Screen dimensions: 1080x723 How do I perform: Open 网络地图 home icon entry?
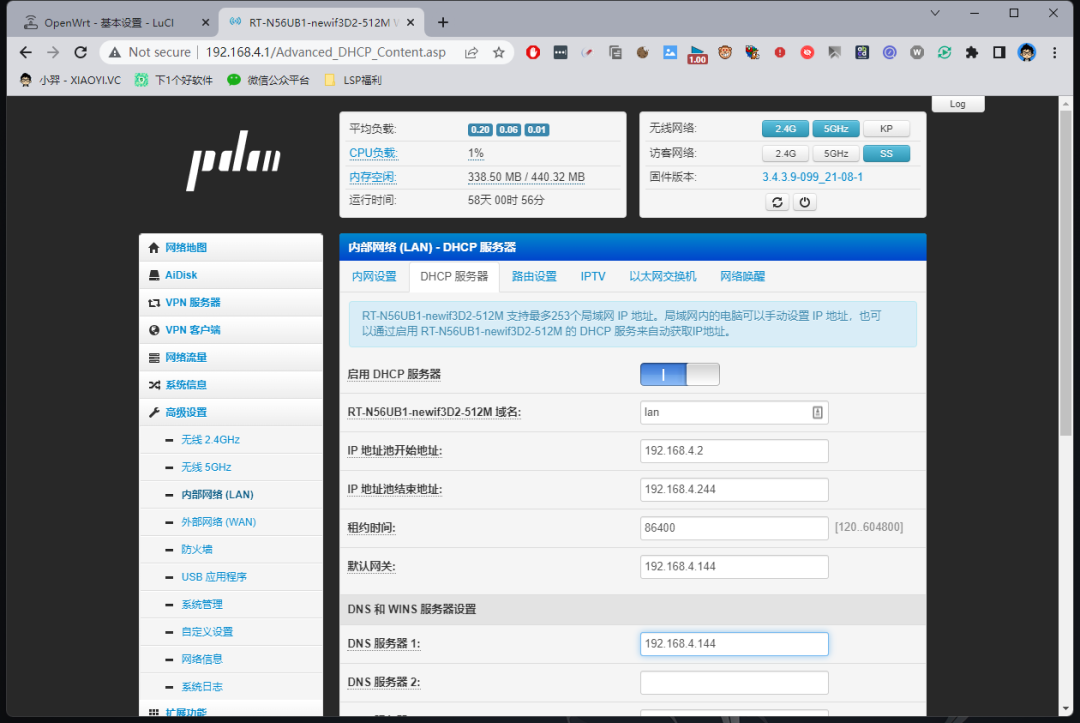pos(231,248)
